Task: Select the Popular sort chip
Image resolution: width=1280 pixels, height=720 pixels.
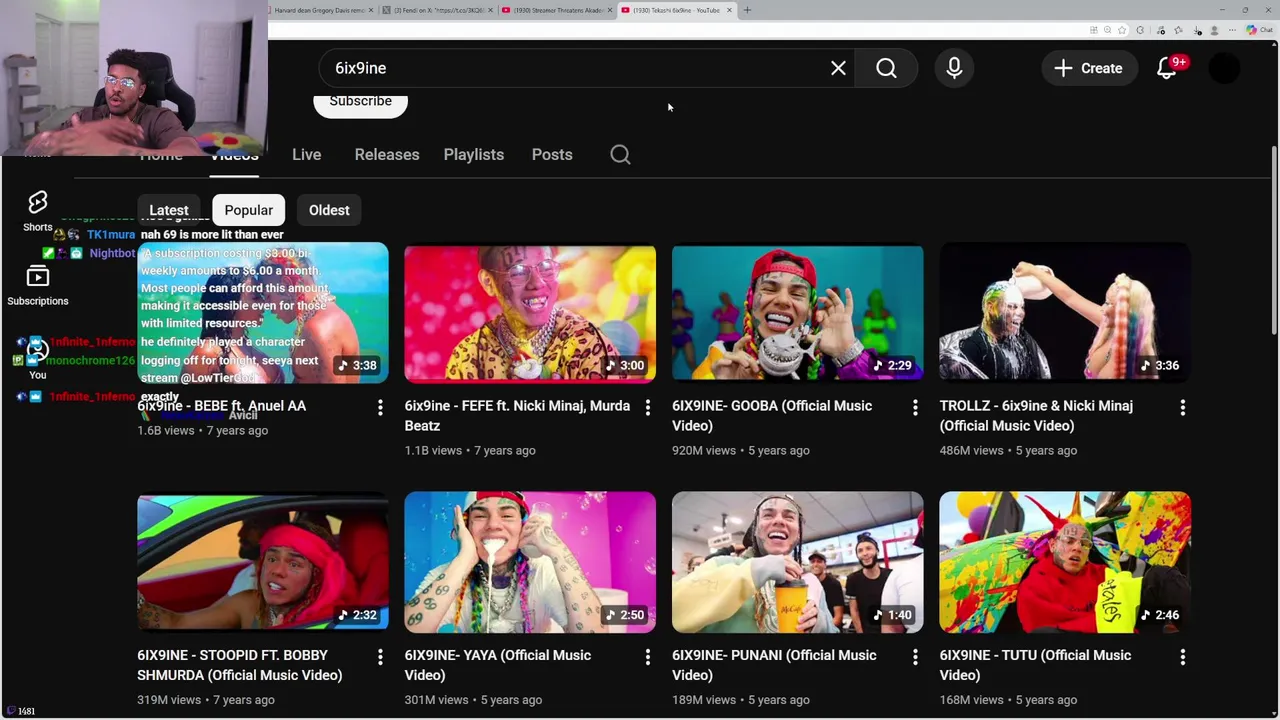Action: [x=249, y=210]
